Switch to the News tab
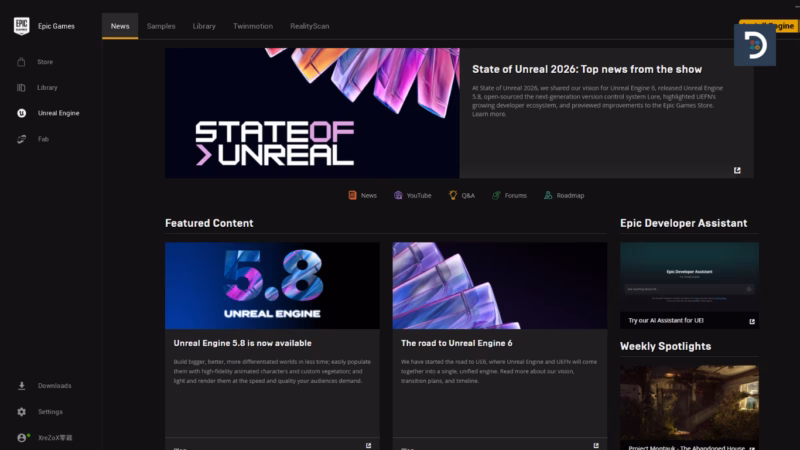This screenshot has height=450, width=800. coord(120,26)
